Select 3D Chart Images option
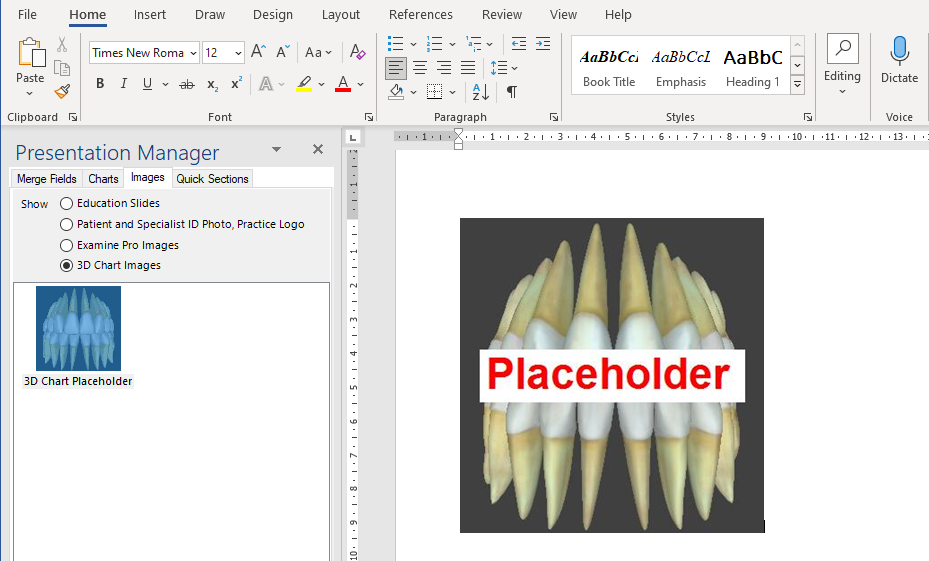 pyautogui.click(x=66, y=265)
